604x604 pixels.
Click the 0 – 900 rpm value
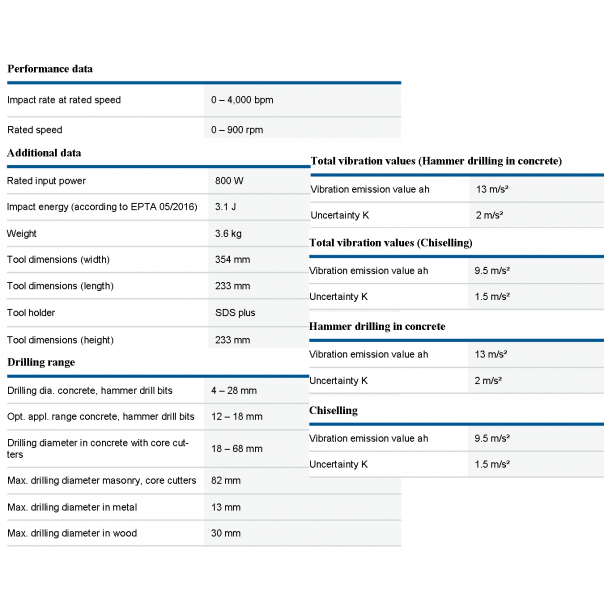(x=237, y=130)
